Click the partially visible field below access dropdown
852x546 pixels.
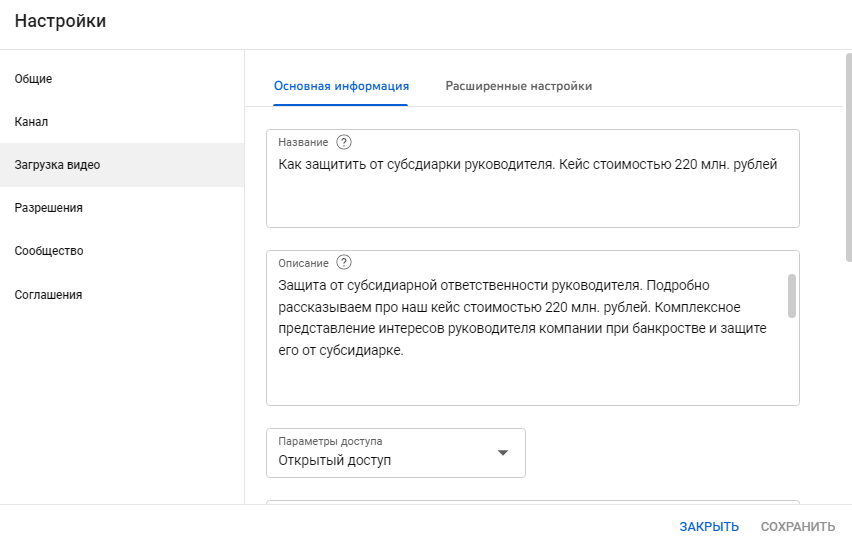[x=532, y=502]
